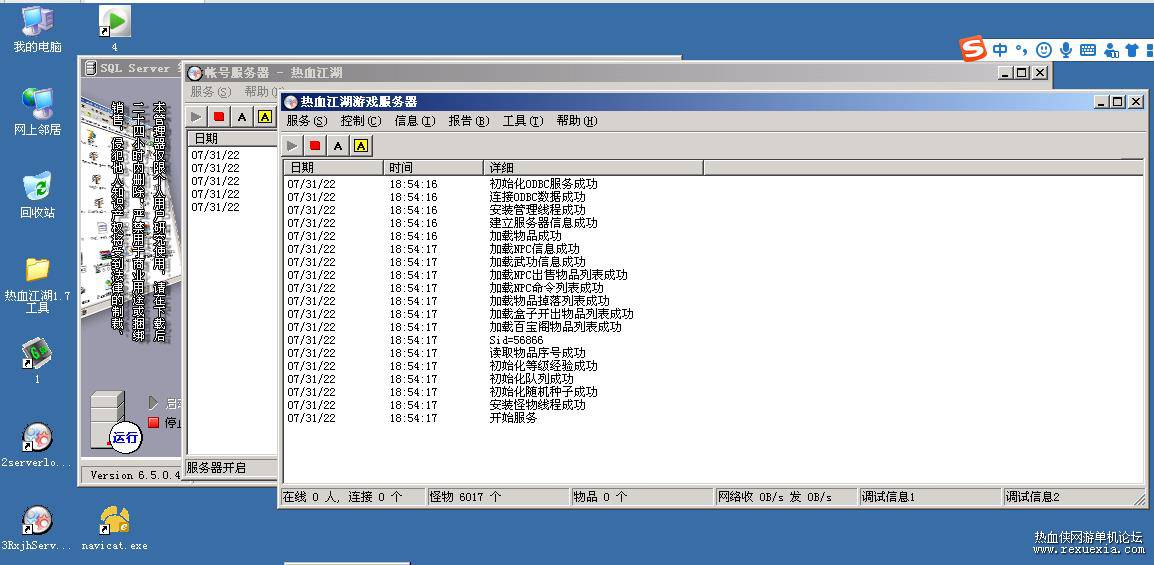Open the 工具(T) menu in game server
The image size is (1154, 565).
pyautogui.click(x=523, y=121)
